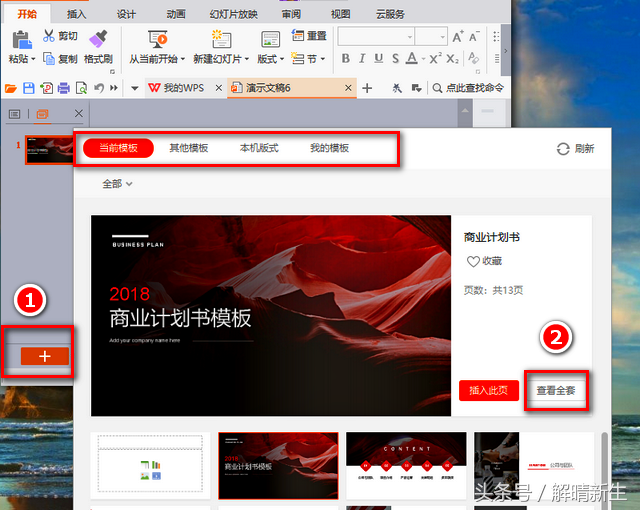Click the Layout (版式) icon
Image resolution: width=640 pixels, height=510 pixels.
coord(270,40)
